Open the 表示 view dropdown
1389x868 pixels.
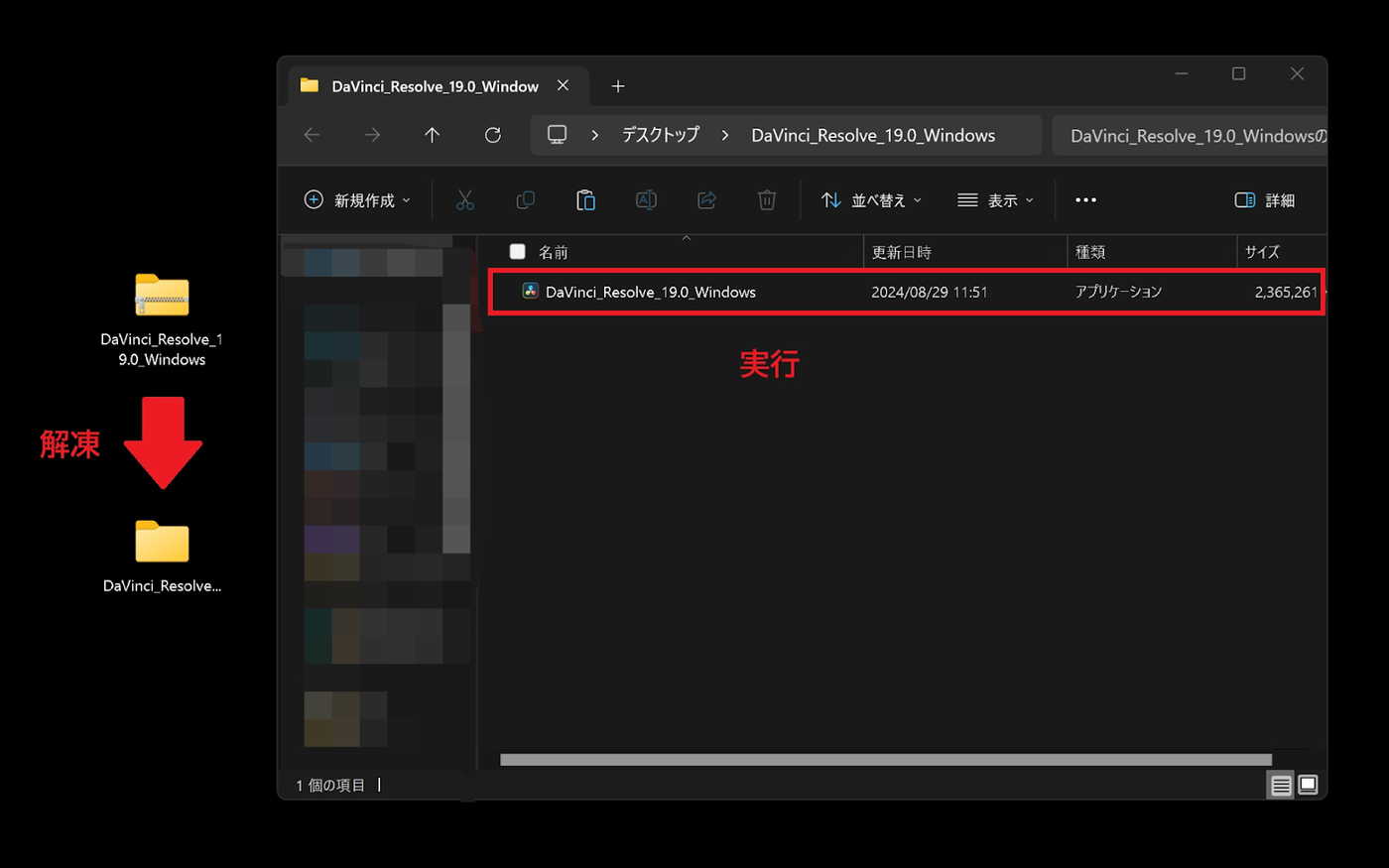(995, 200)
